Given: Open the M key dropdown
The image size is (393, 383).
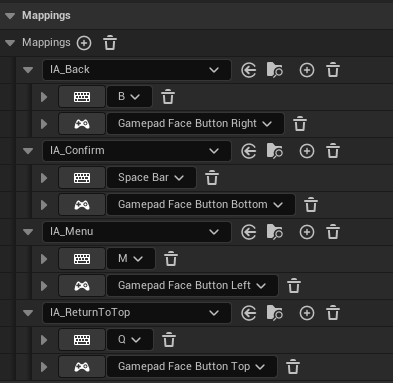Looking at the screenshot, I should pyautogui.click(x=131, y=259).
